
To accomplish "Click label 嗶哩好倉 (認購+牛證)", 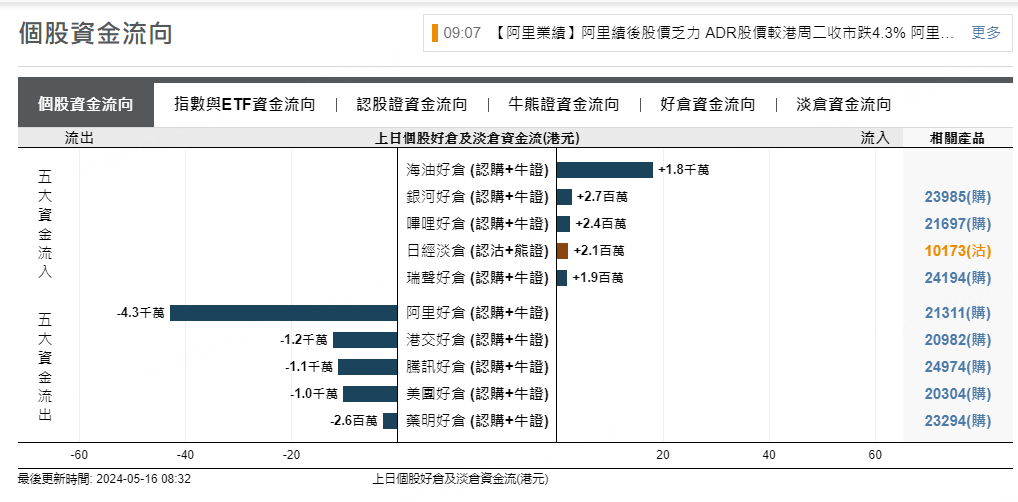I will pyautogui.click(x=477, y=224).
